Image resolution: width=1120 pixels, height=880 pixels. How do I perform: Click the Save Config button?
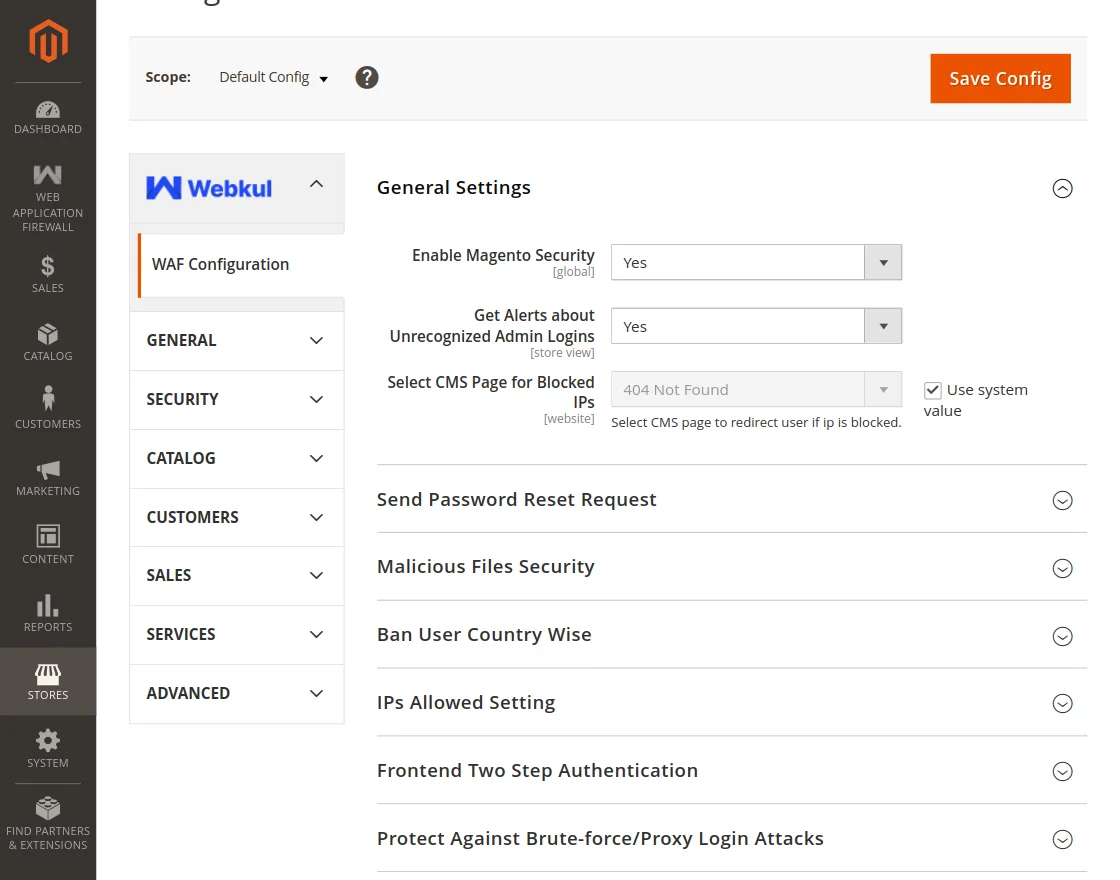[x=1000, y=79]
